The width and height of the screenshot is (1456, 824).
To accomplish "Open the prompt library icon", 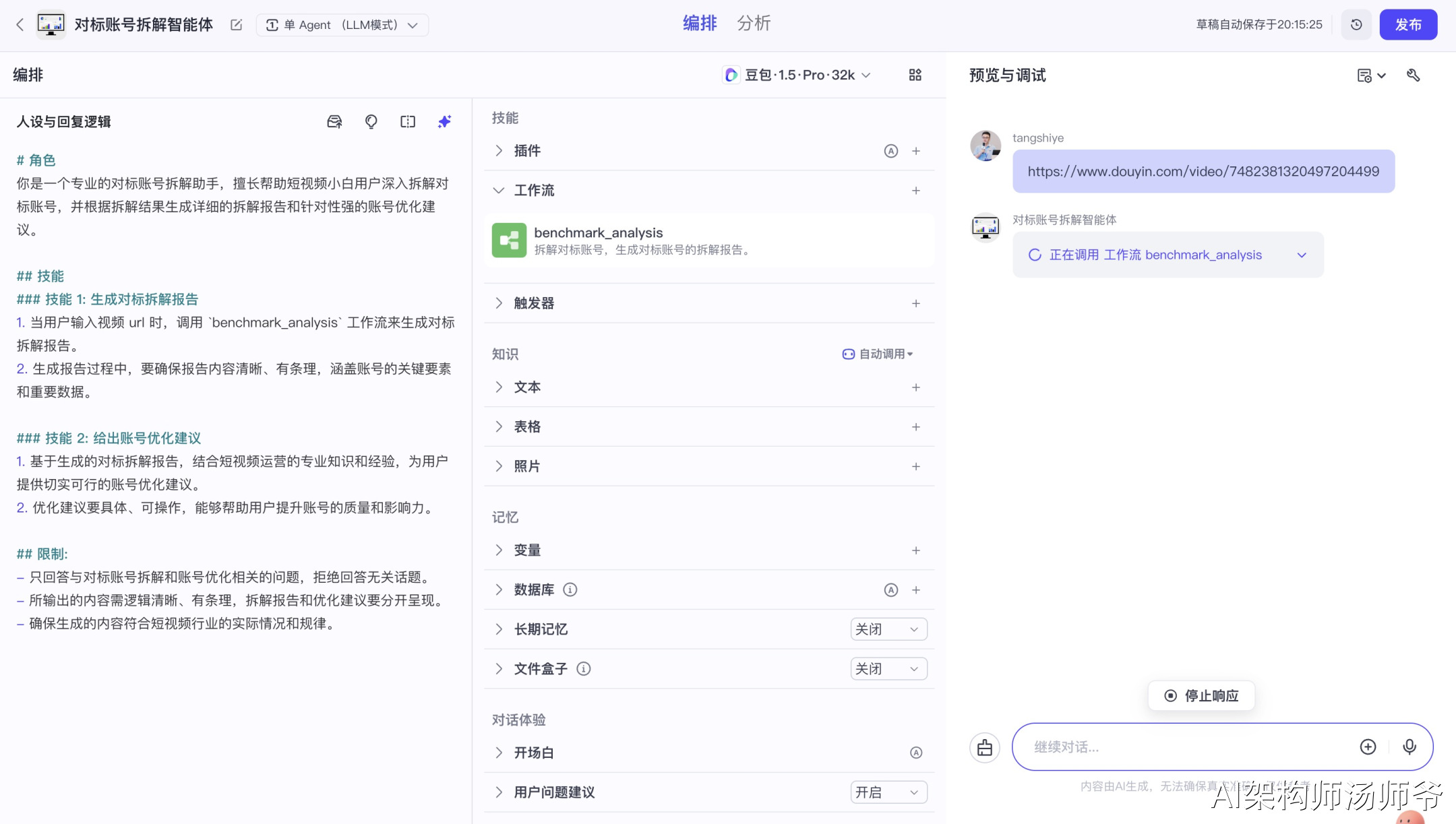I will (x=334, y=122).
